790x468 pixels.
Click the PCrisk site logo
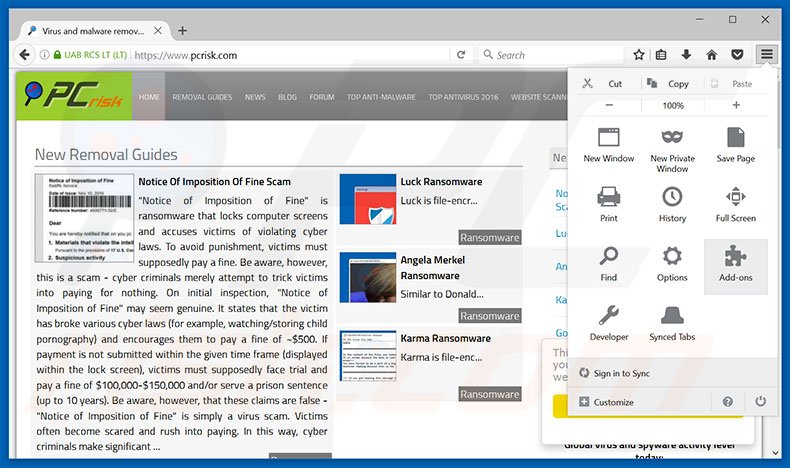point(74,96)
